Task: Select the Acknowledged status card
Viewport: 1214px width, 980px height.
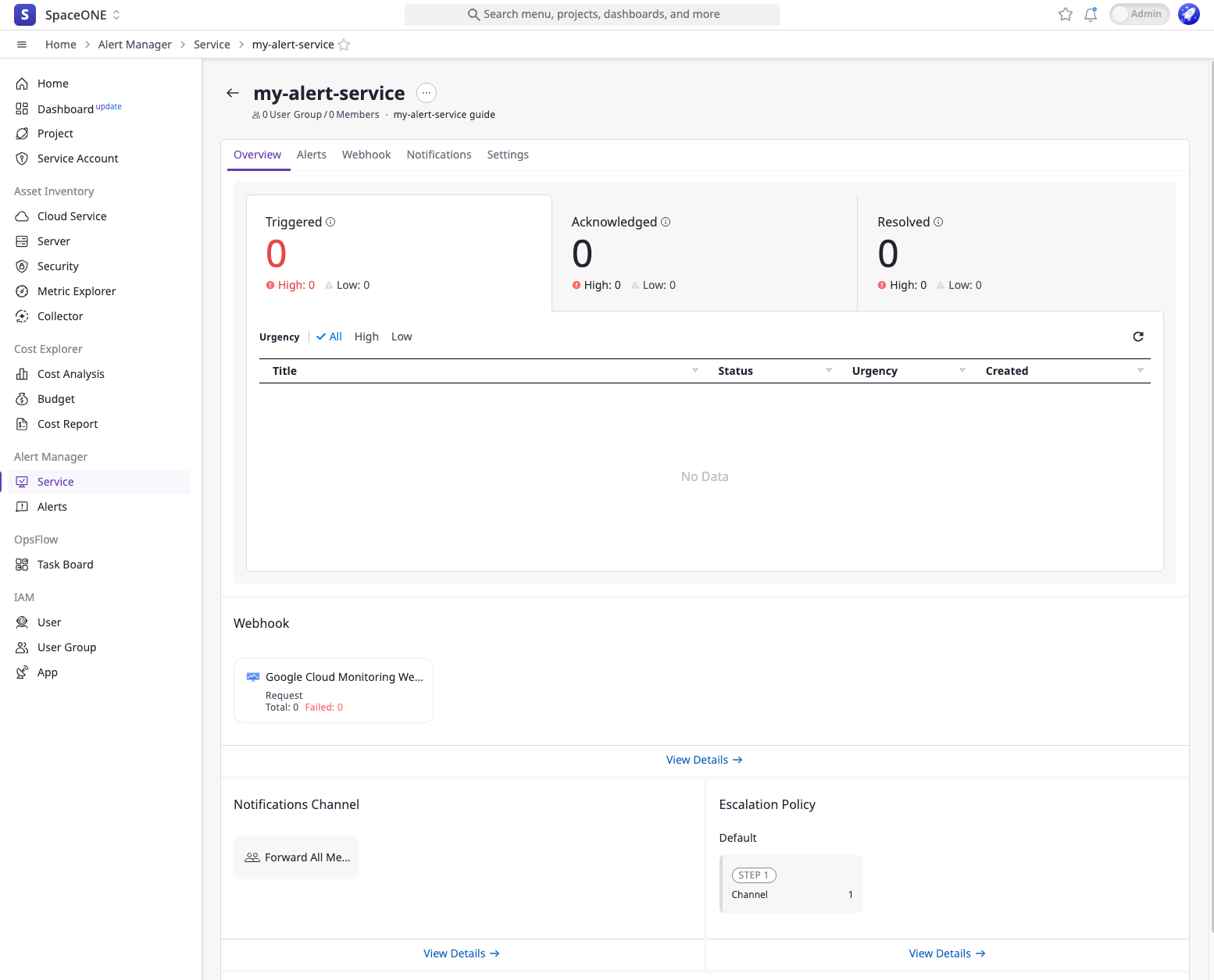Action: click(x=705, y=253)
